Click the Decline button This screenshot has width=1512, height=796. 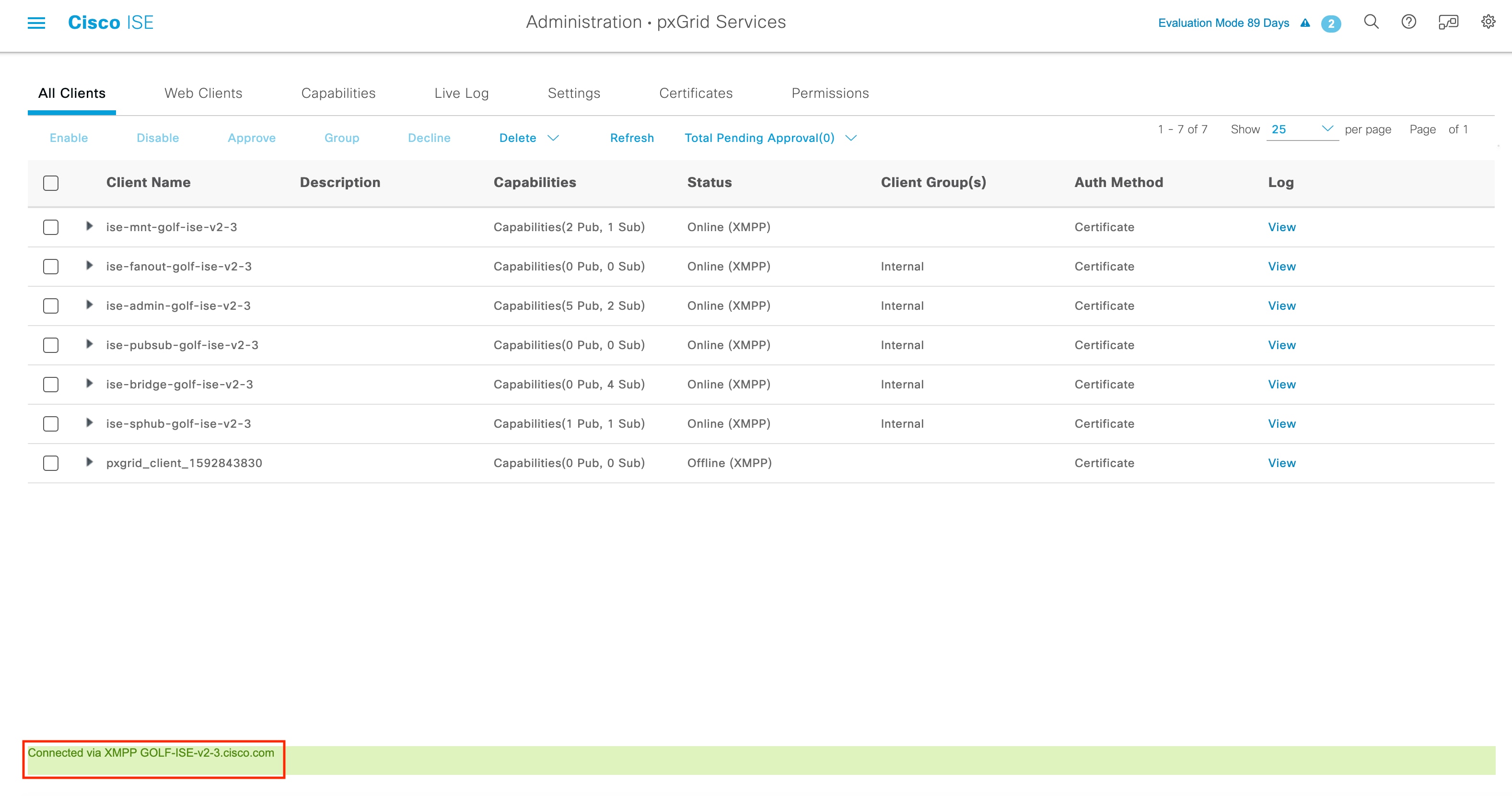pyautogui.click(x=429, y=138)
